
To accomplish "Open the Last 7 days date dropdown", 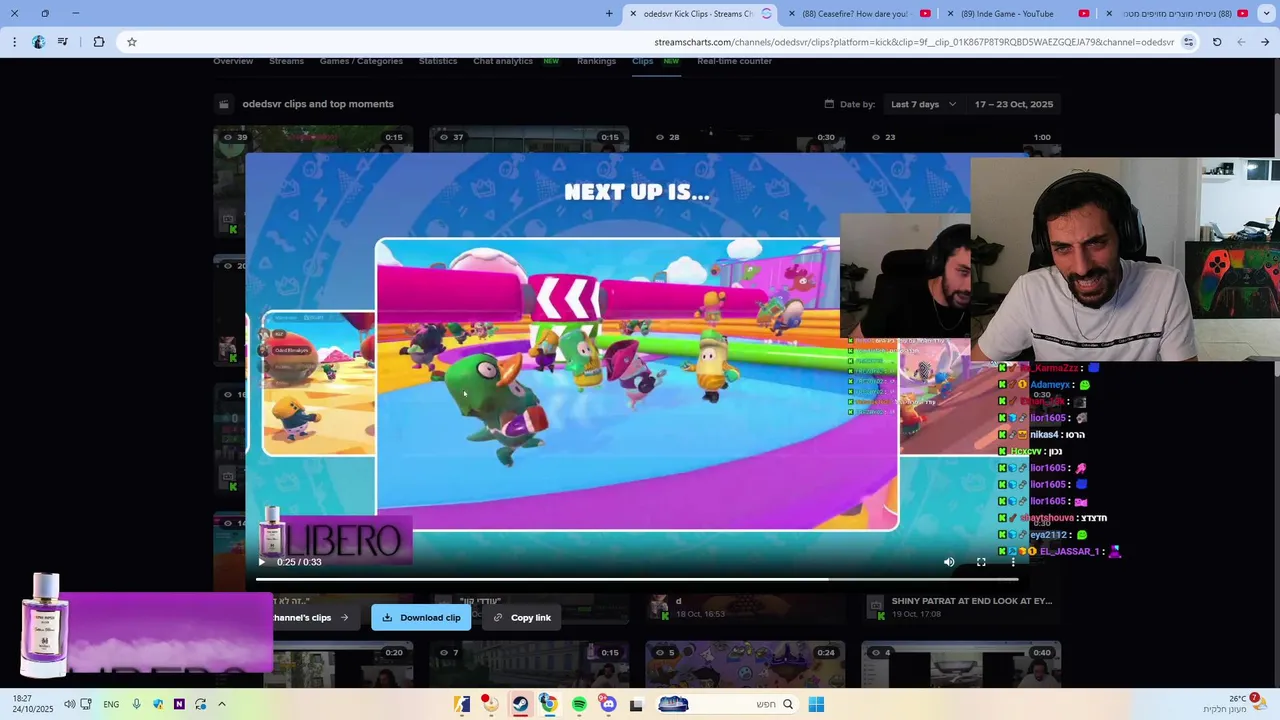I will [923, 104].
